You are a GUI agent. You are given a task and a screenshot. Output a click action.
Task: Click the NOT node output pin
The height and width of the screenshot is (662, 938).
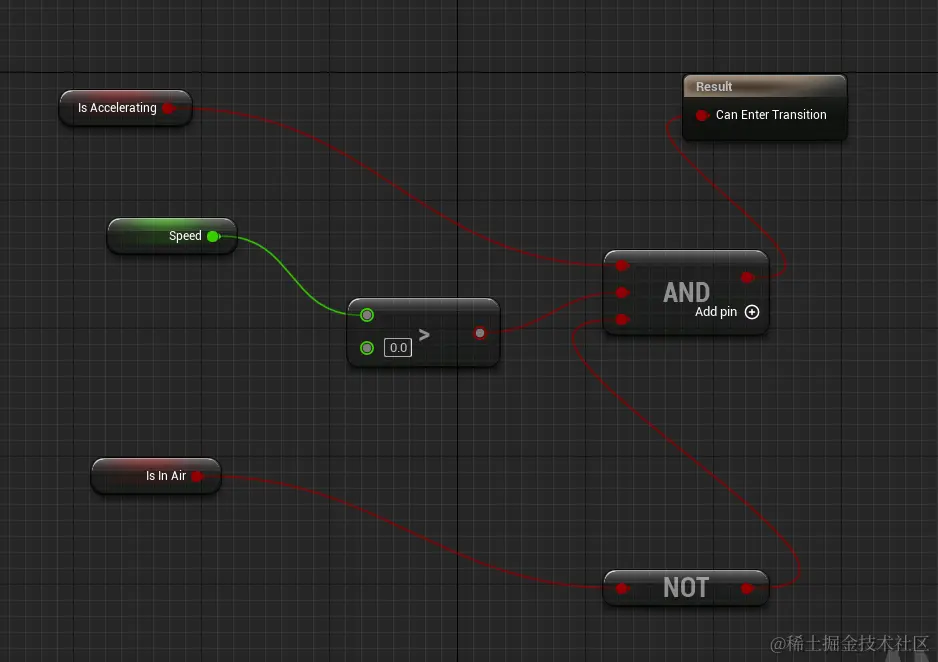coord(747,588)
